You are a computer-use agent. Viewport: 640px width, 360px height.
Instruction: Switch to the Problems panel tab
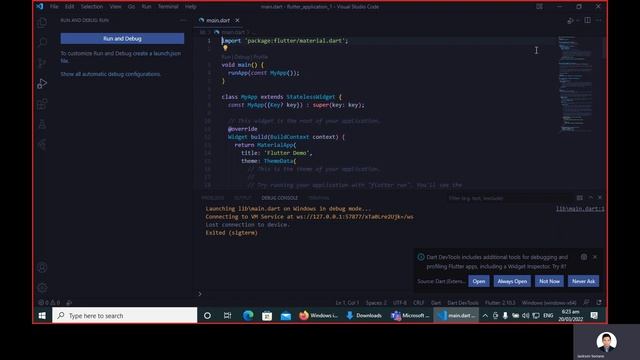213,198
